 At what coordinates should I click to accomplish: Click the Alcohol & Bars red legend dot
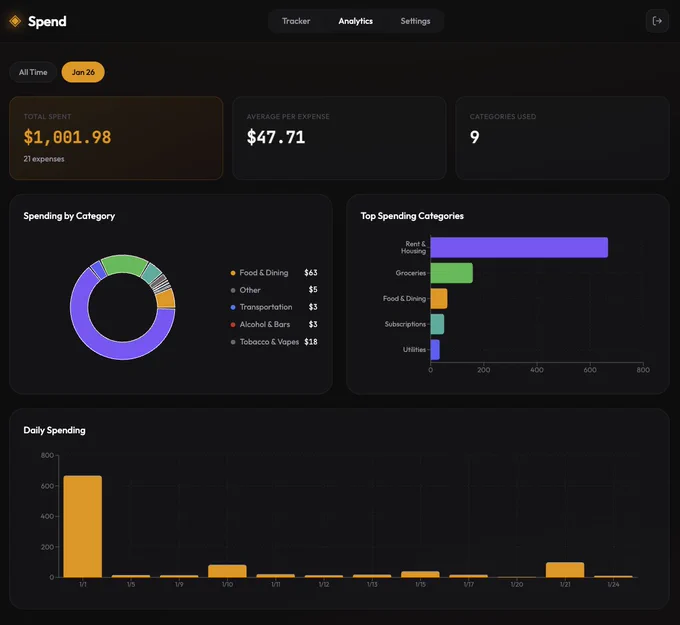tap(233, 324)
